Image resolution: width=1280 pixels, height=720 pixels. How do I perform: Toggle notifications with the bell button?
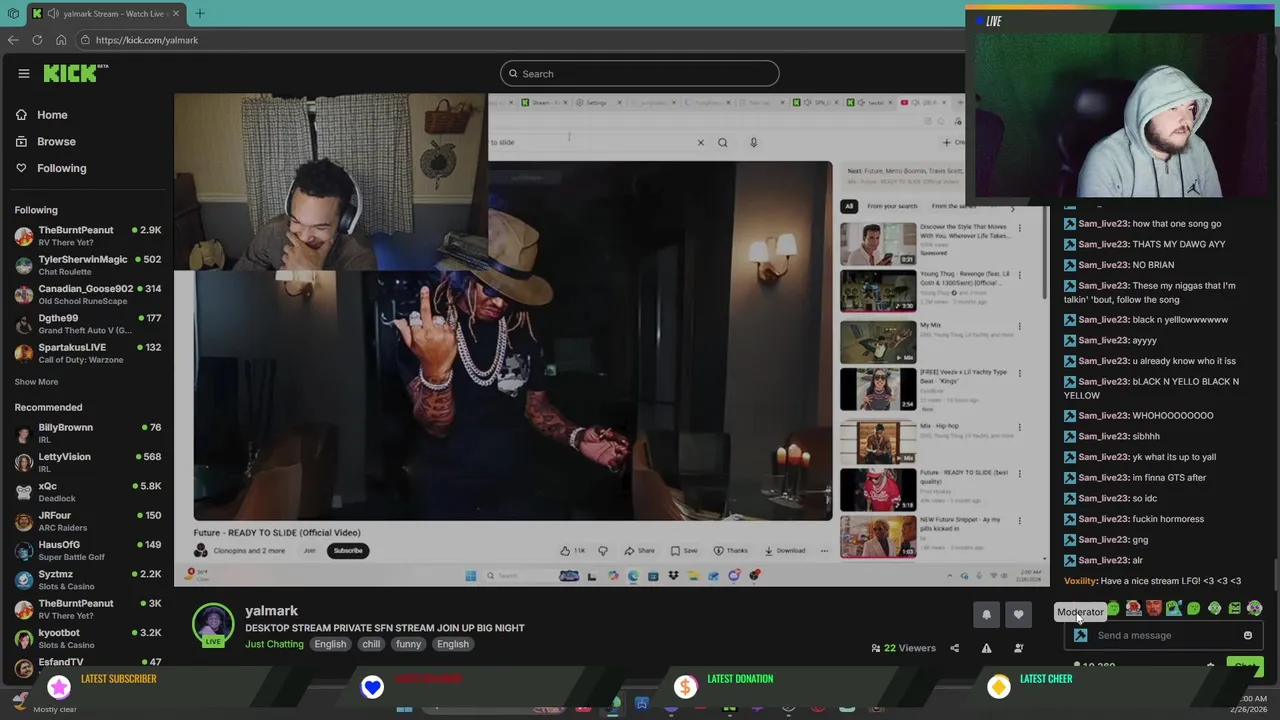click(x=986, y=615)
